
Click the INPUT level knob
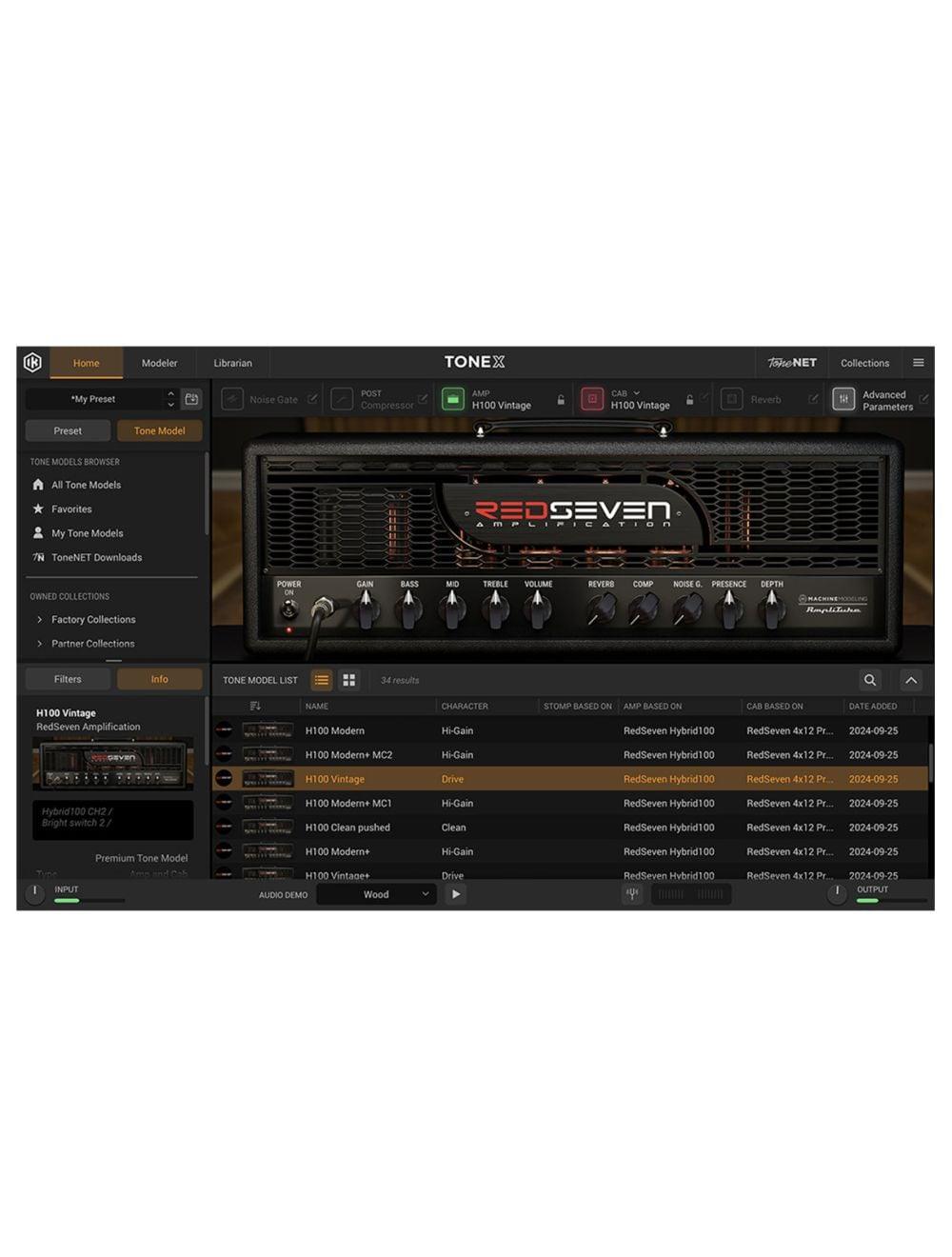pyautogui.click(x=34, y=894)
